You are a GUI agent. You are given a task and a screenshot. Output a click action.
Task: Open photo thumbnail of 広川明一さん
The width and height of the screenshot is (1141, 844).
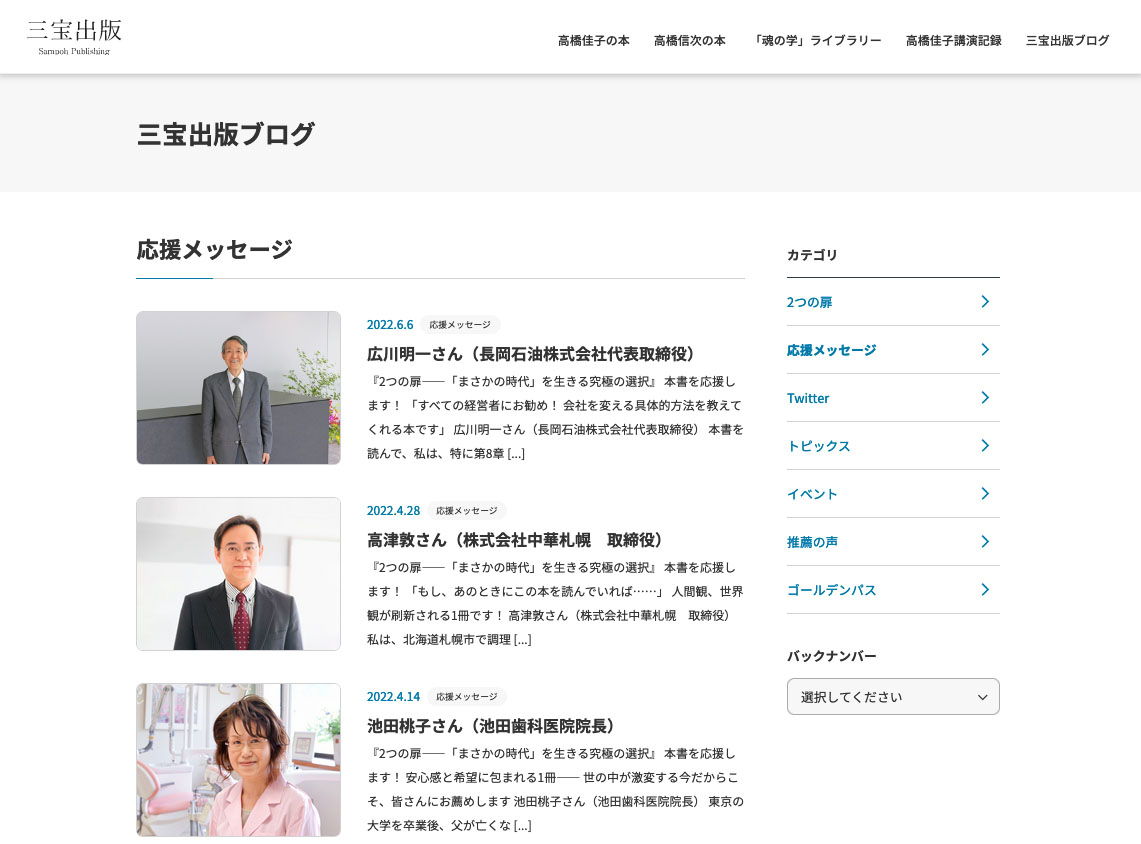238,388
